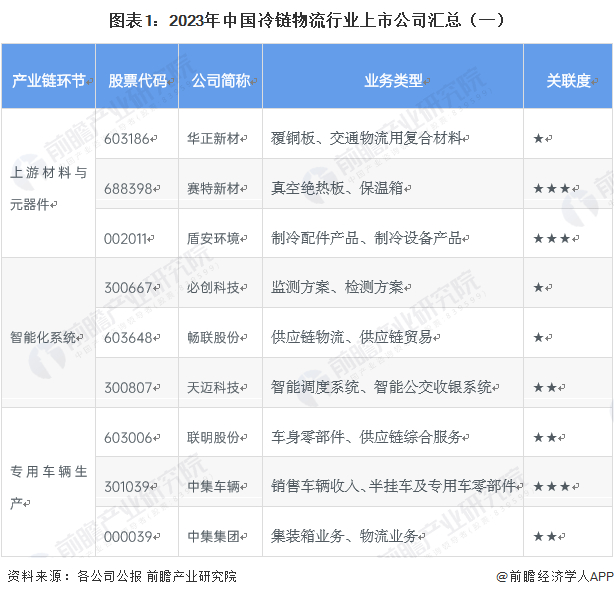
Task: Click business type 供应链物流、供应链贸易
Action: coord(352,337)
